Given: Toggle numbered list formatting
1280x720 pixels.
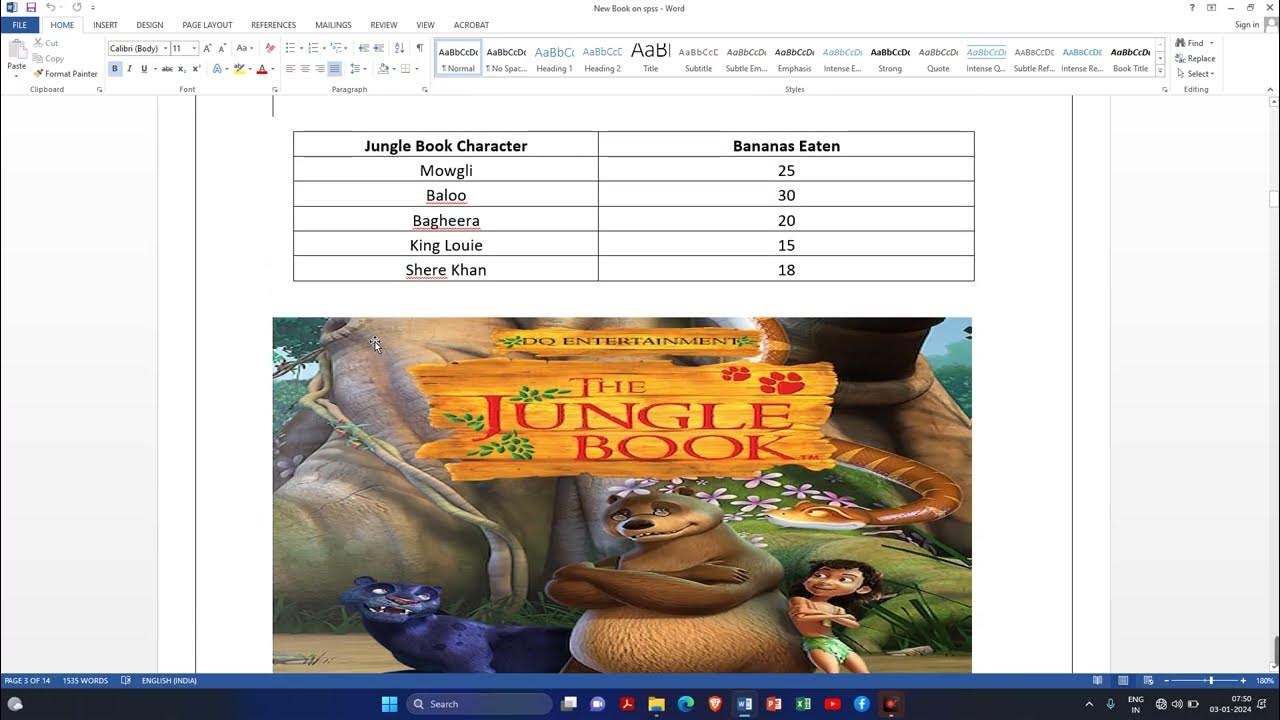Looking at the screenshot, I should 313,48.
